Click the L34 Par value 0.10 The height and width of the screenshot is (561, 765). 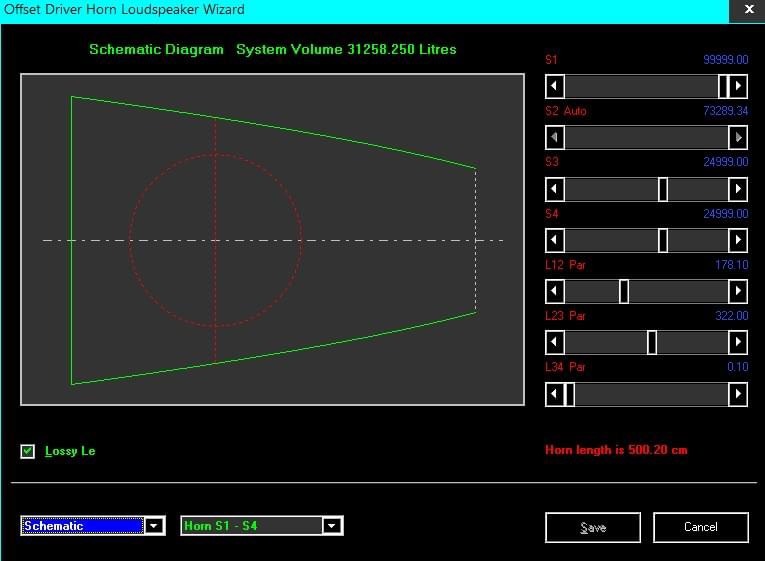click(x=738, y=367)
